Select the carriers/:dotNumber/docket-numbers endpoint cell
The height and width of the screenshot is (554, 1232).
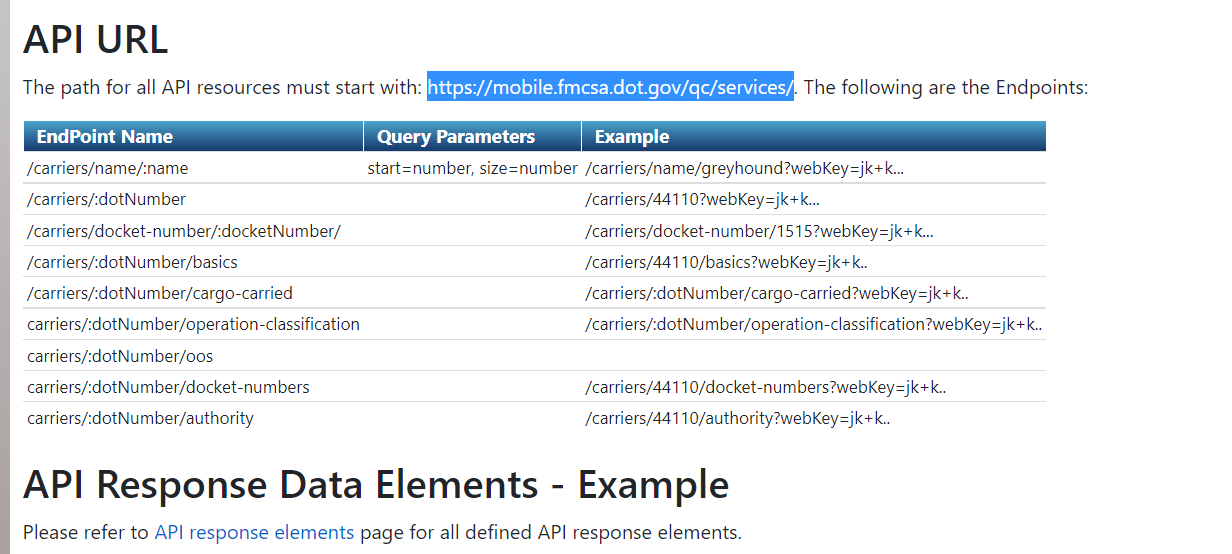[x=168, y=387]
